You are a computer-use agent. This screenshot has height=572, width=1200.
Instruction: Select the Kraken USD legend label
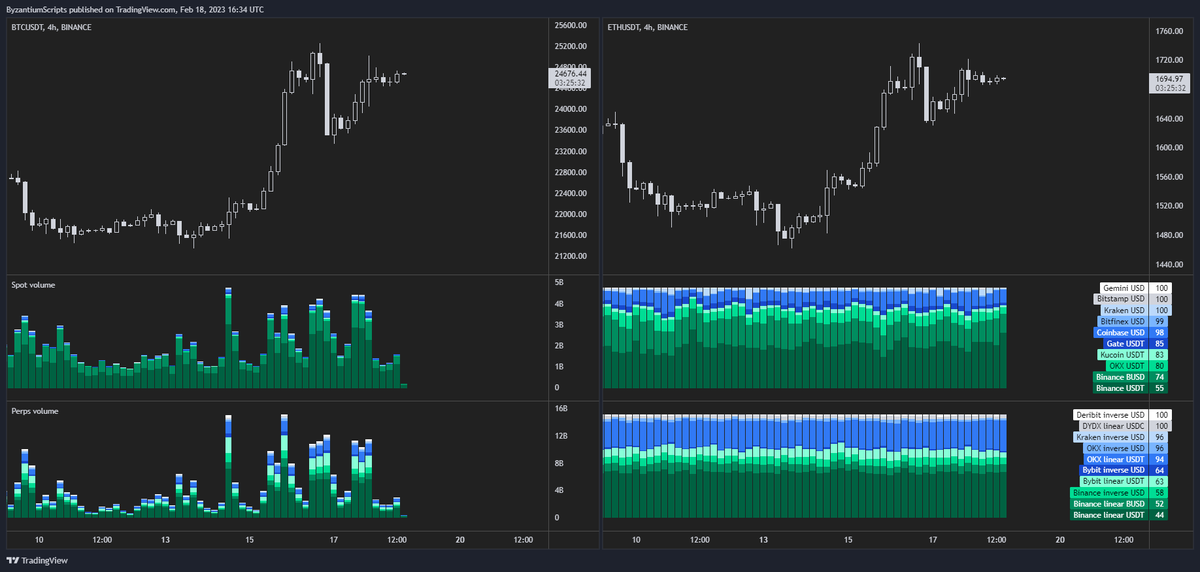click(x=1123, y=310)
